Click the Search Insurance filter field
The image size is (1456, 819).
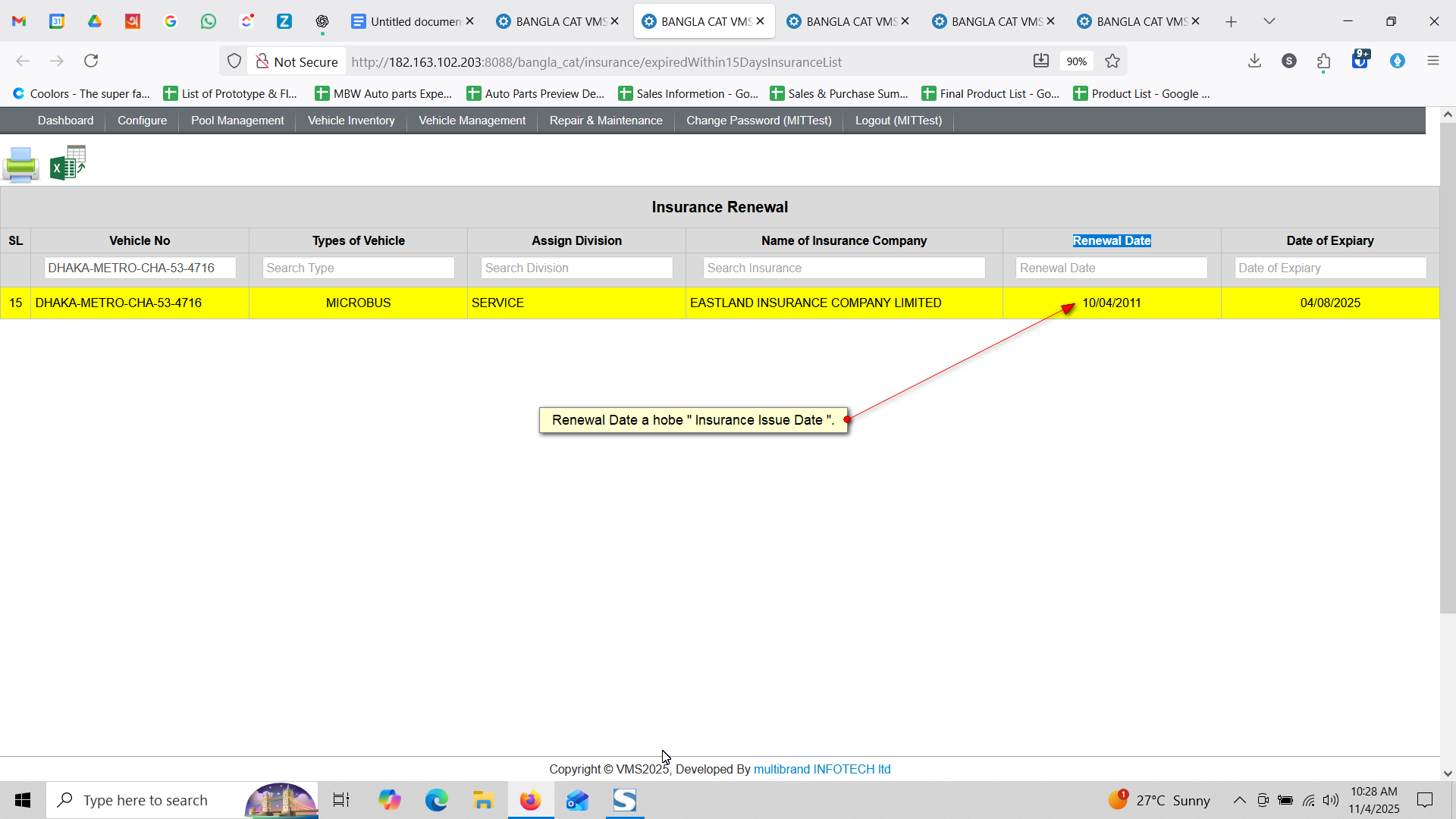point(843,268)
